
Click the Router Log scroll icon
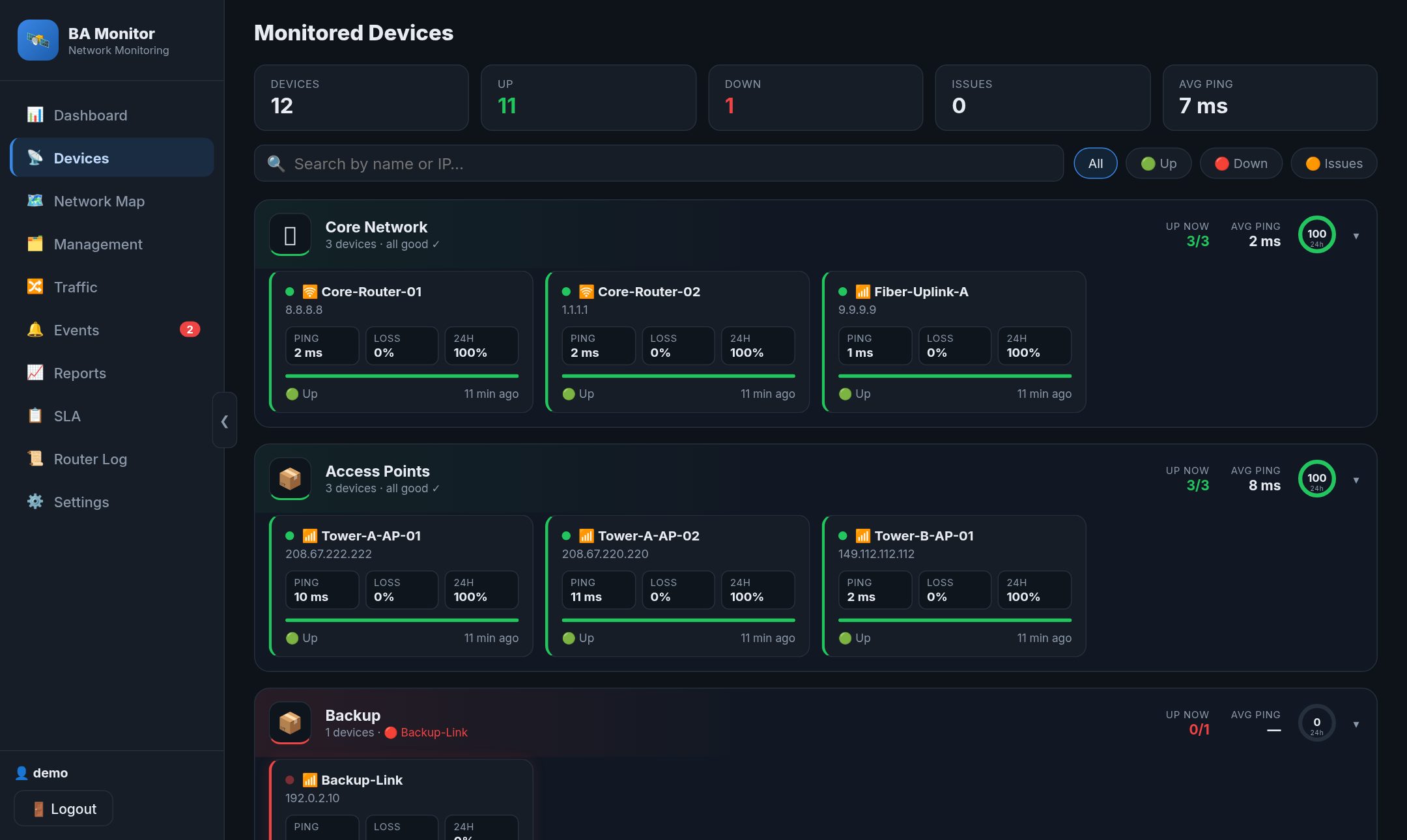click(35, 458)
